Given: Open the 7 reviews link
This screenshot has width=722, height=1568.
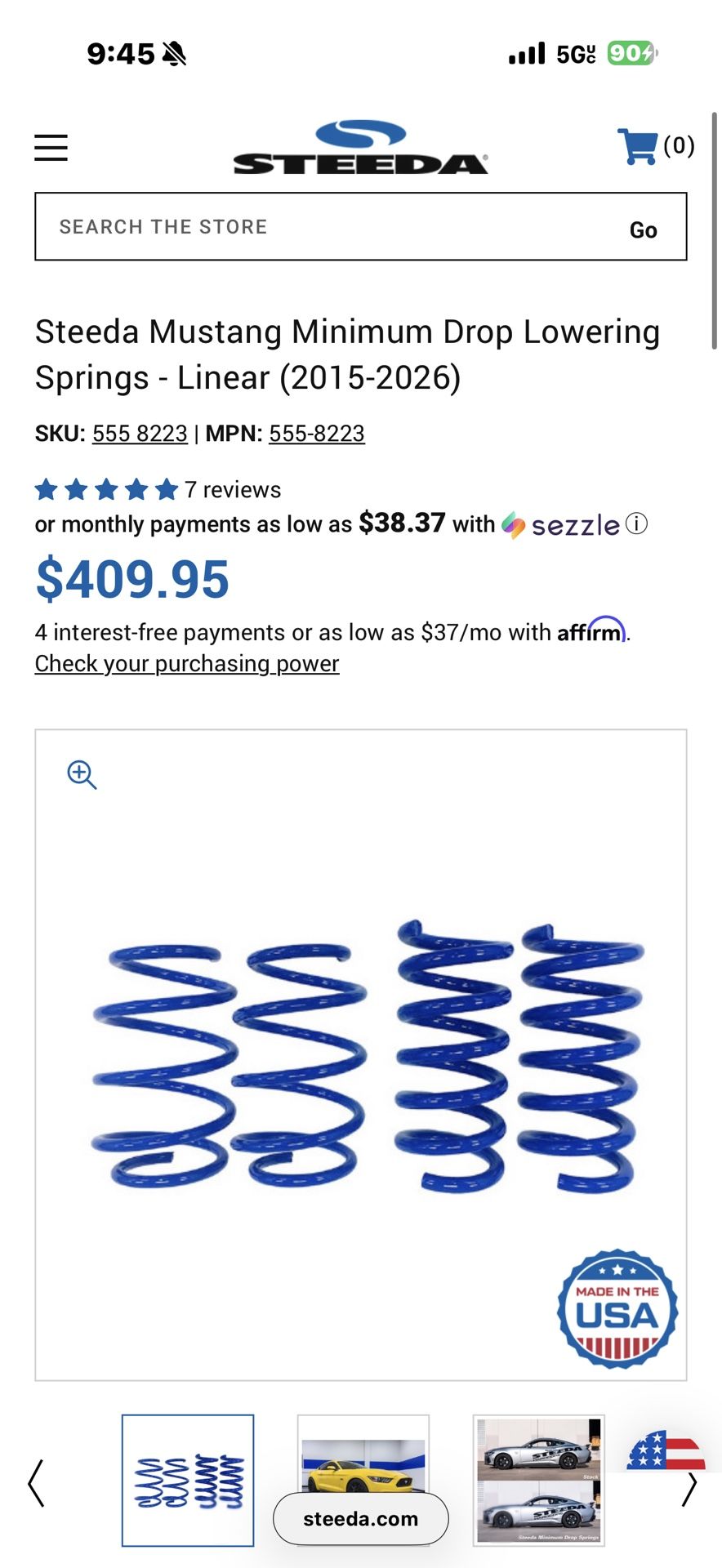Looking at the screenshot, I should tap(232, 488).
